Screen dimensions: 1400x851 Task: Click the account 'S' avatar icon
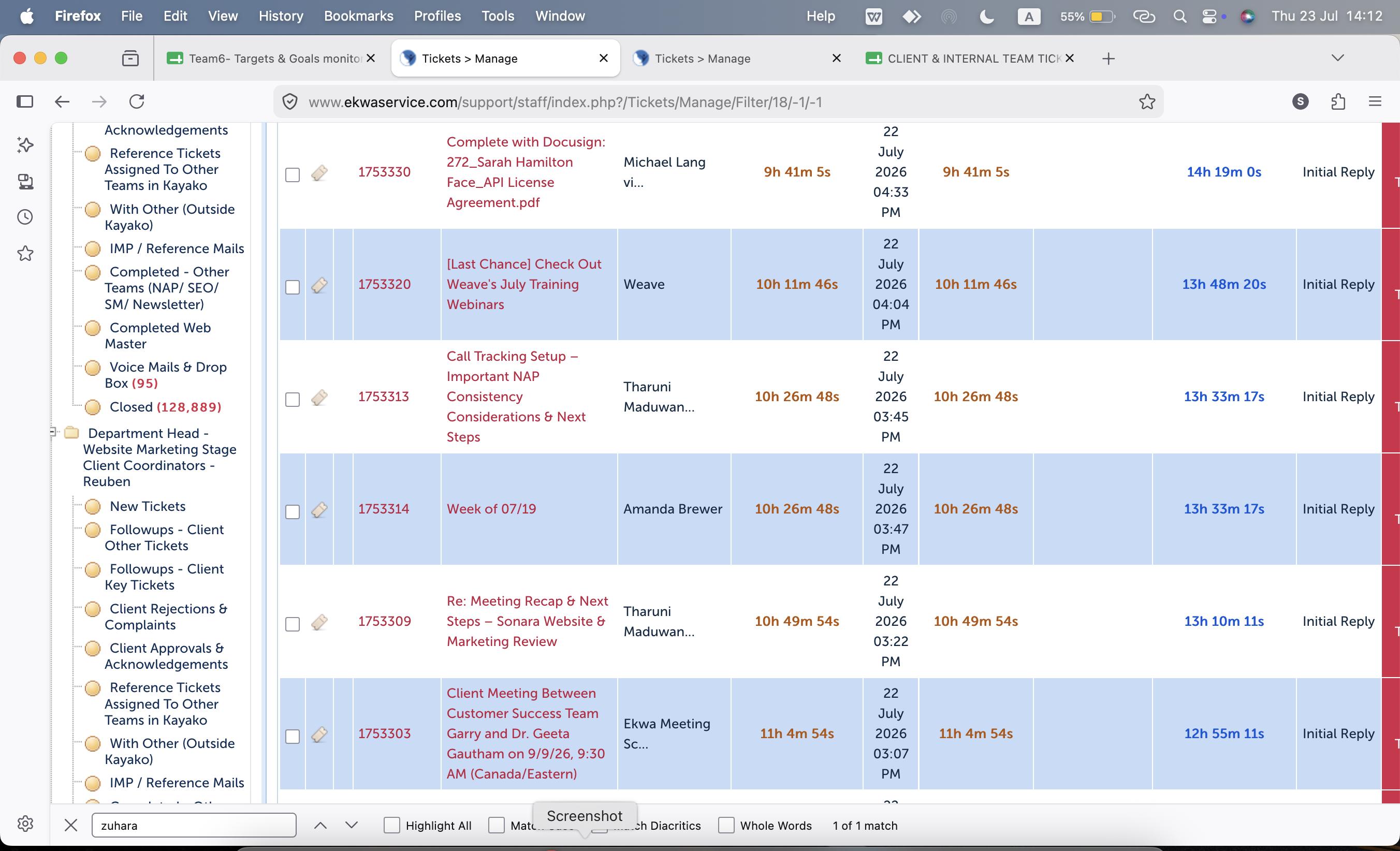coord(1301,101)
